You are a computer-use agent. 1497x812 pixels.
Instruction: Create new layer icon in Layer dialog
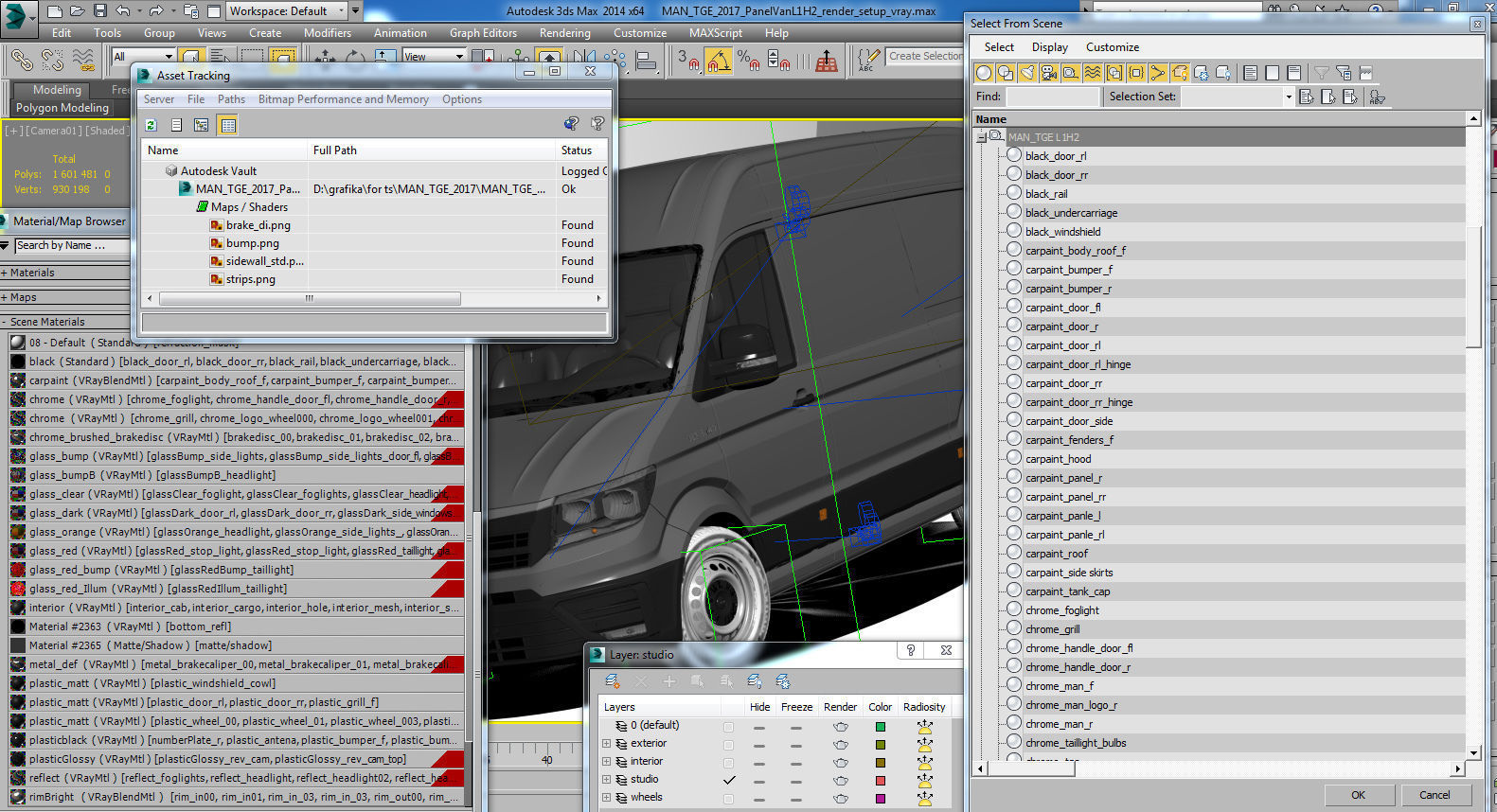coord(613,681)
